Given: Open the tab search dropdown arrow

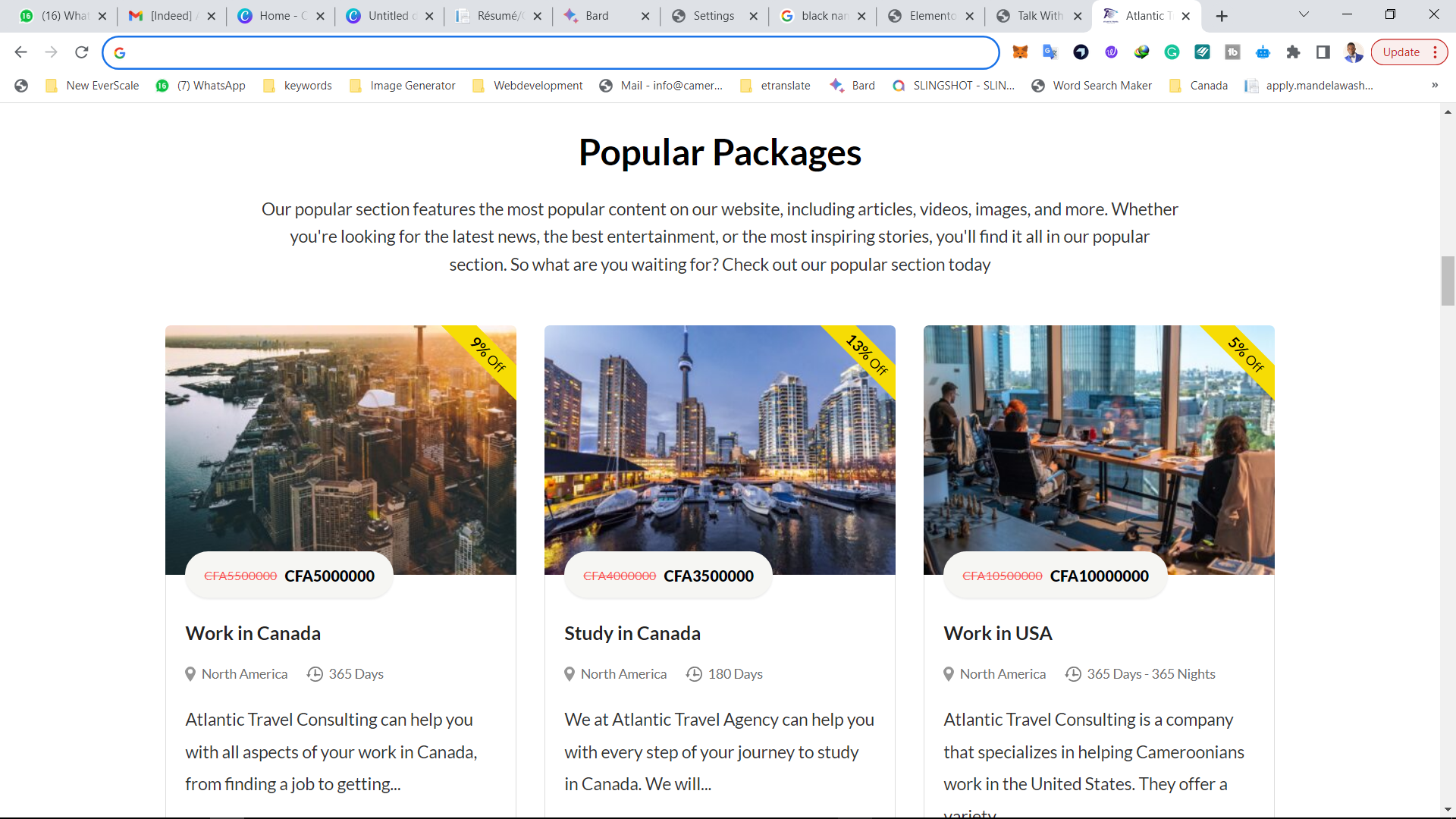Looking at the screenshot, I should coord(1304,15).
